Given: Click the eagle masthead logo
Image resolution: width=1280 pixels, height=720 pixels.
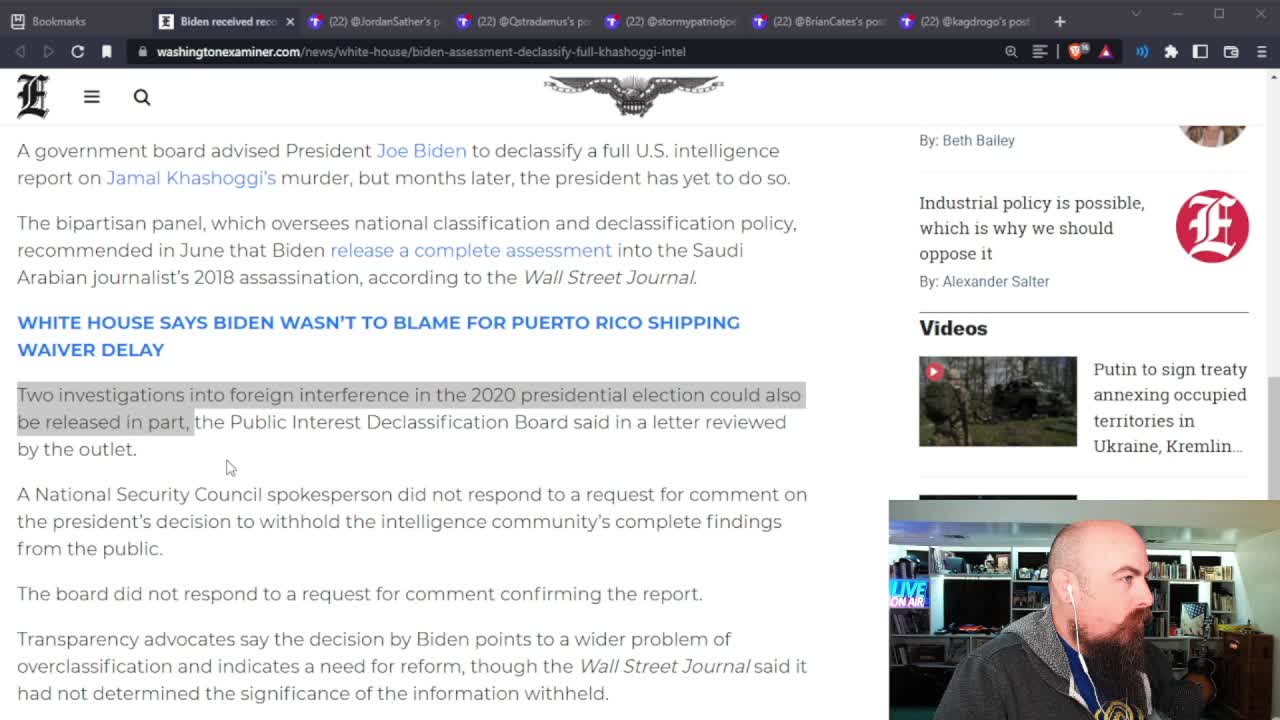Looking at the screenshot, I should pos(633,96).
